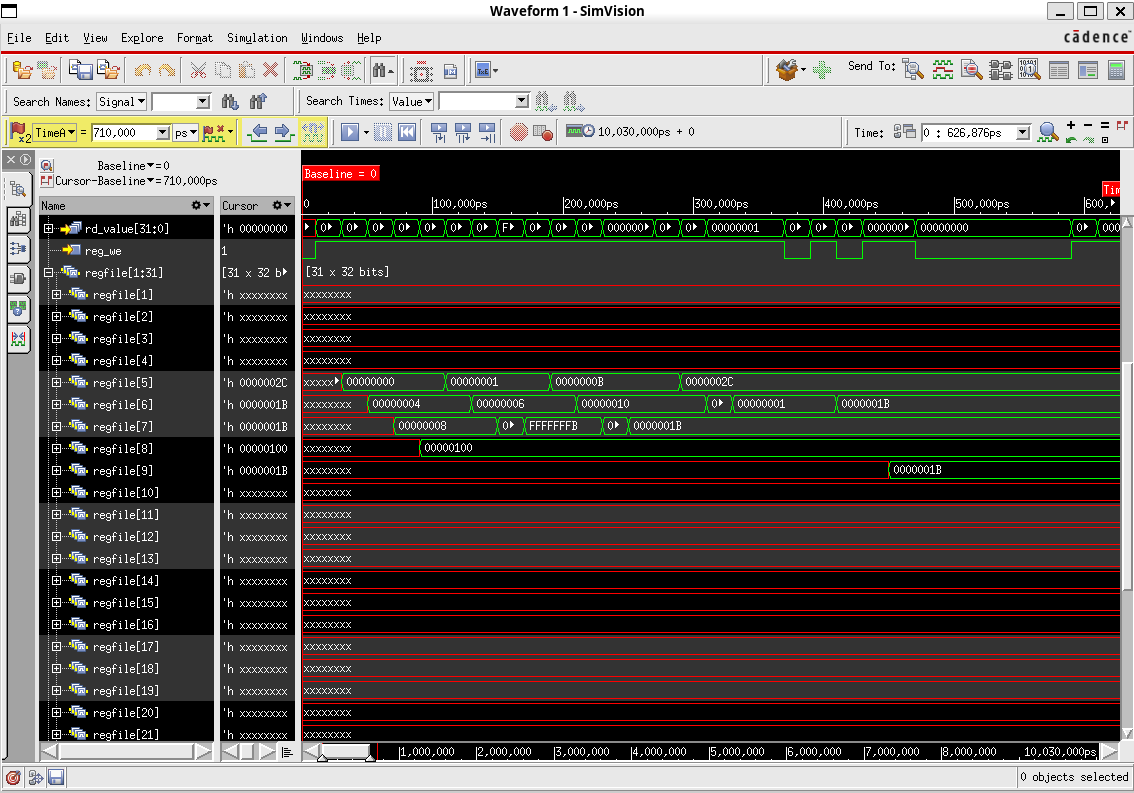Click the bottom time overview scrollbar thumb
The height and width of the screenshot is (793, 1134).
(346, 752)
